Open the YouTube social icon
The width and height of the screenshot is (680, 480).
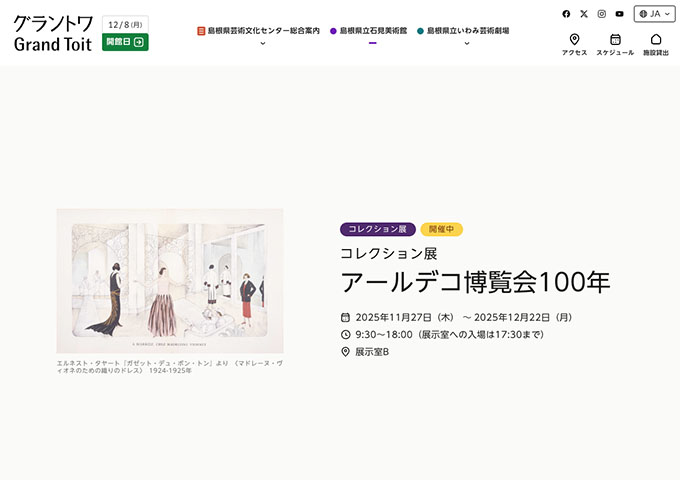[x=619, y=14]
